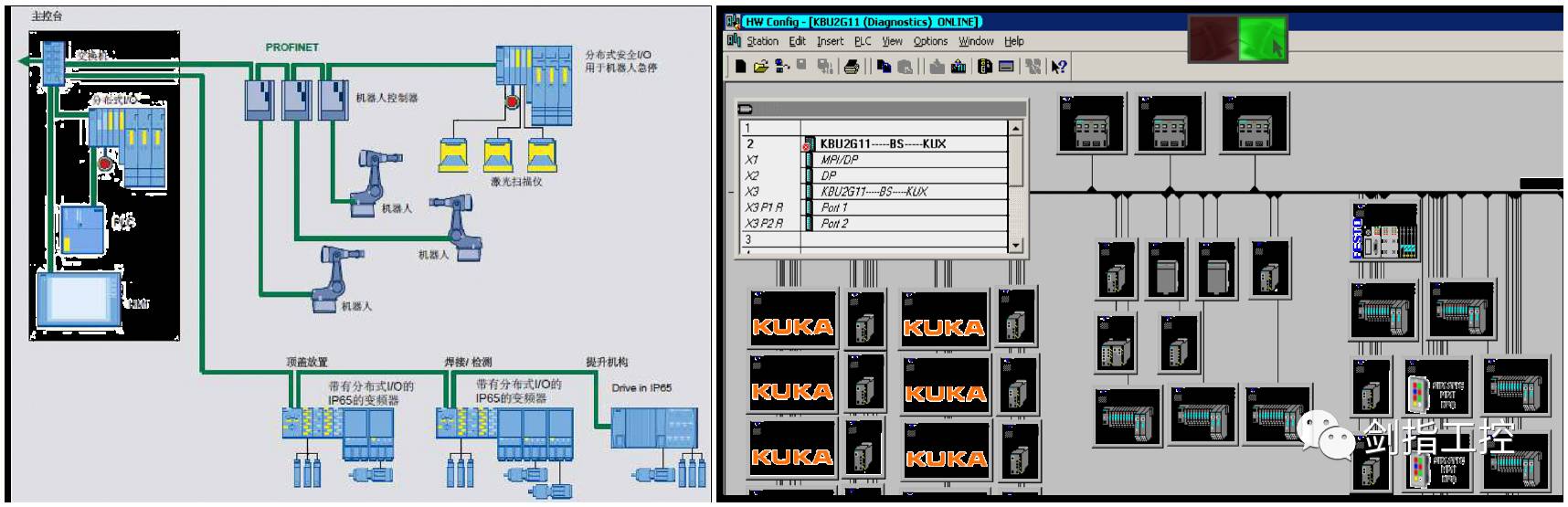Viewport: 1568px width, 507px height.
Task: Click the PROFINET label in the diagram
Action: 292,48
